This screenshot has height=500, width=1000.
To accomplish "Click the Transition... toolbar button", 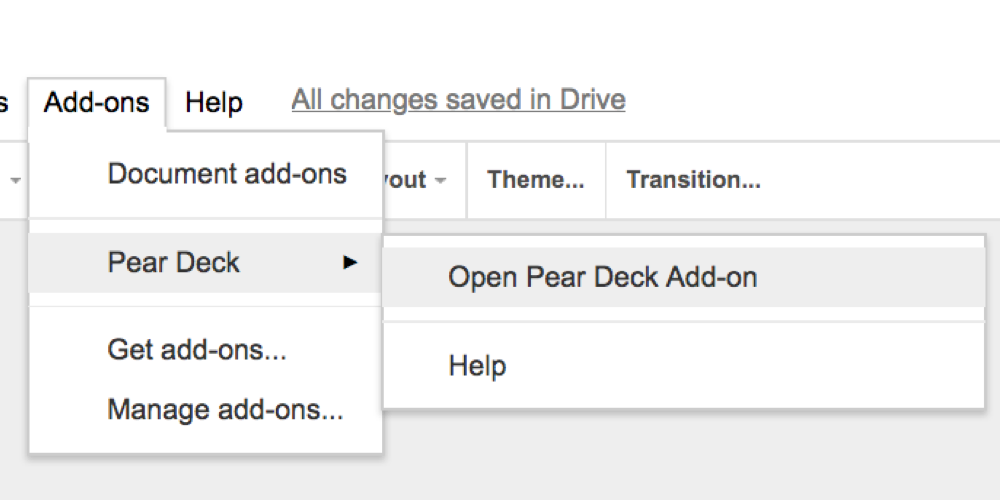I will pos(693,181).
